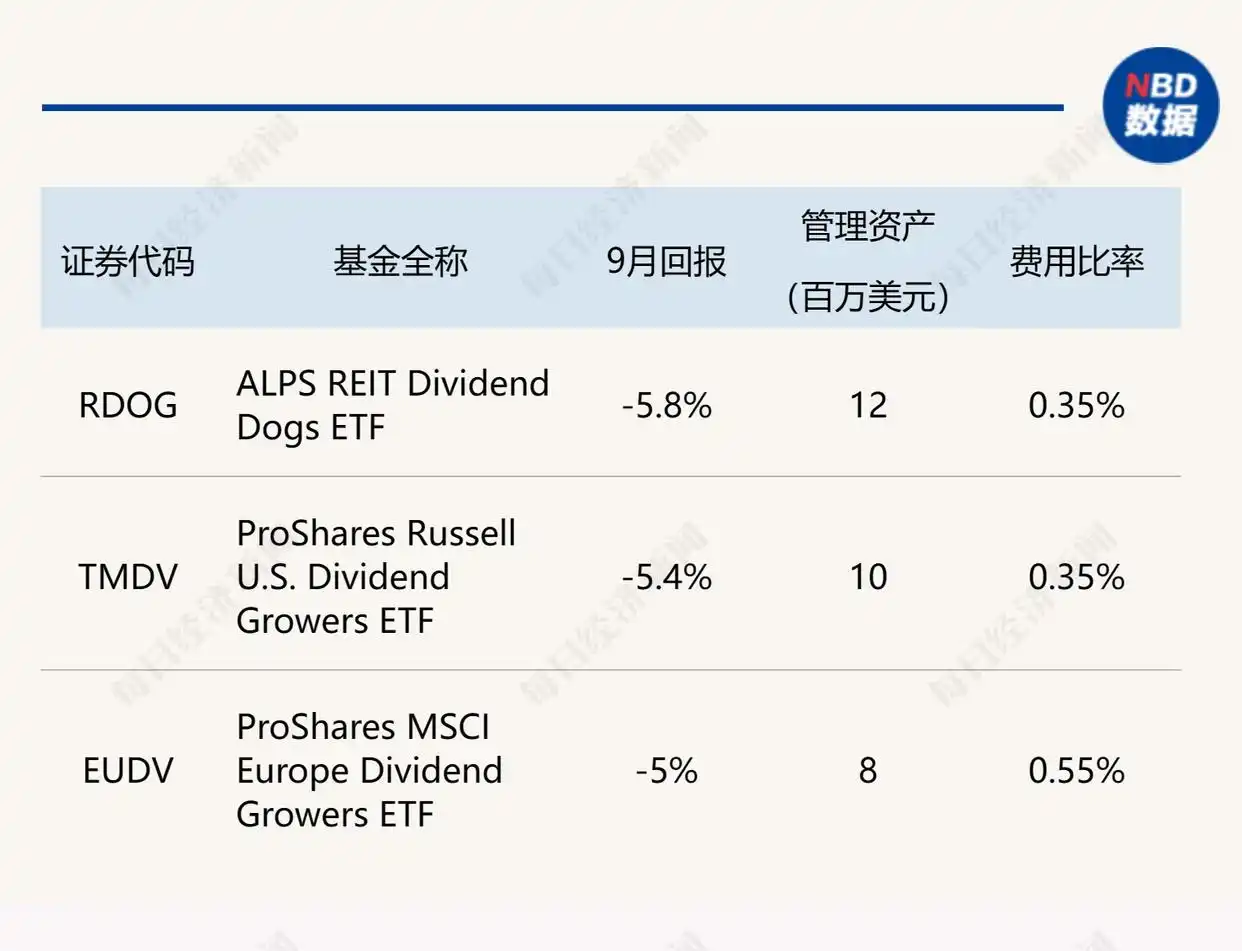This screenshot has height=951, width=1242.
Task: Click the 基金全称 column header
Action: click(x=400, y=261)
